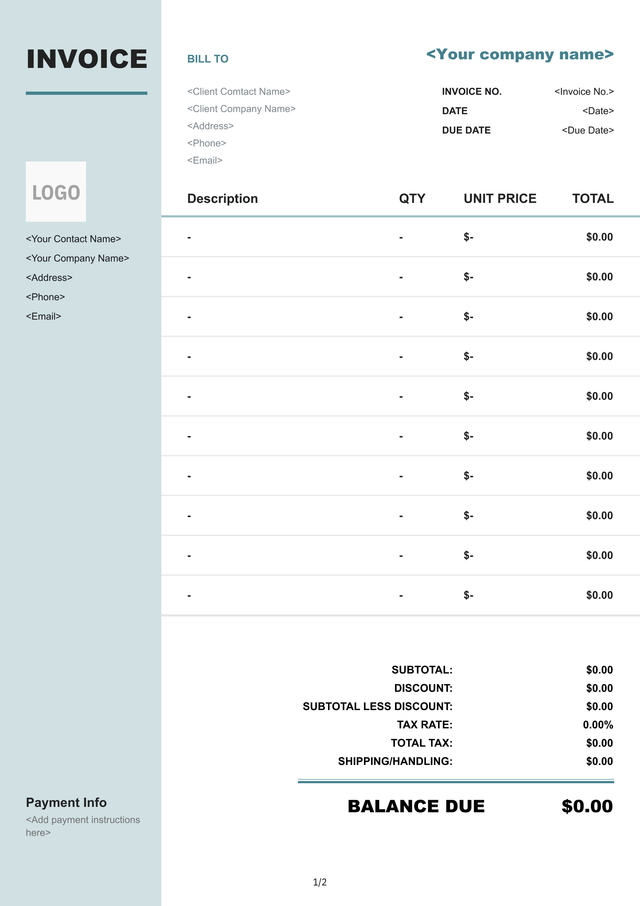Click the UNIT PRICE column header
This screenshot has width=640, height=906.
(x=500, y=199)
